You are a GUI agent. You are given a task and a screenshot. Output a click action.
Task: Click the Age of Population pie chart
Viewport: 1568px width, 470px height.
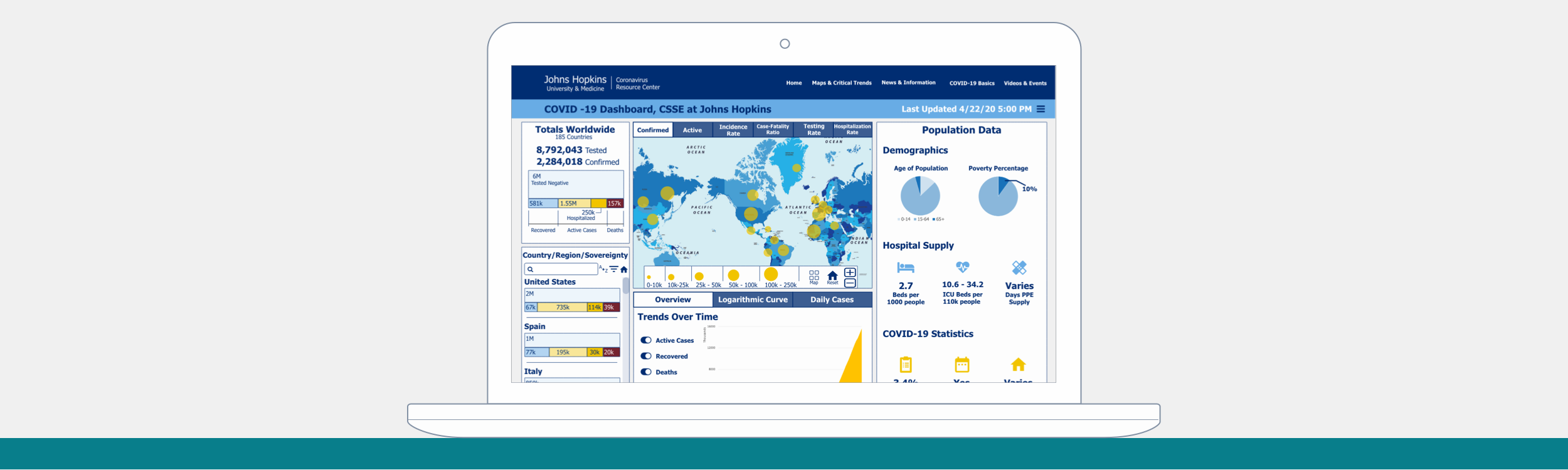pyautogui.click(x=920, y=196)
